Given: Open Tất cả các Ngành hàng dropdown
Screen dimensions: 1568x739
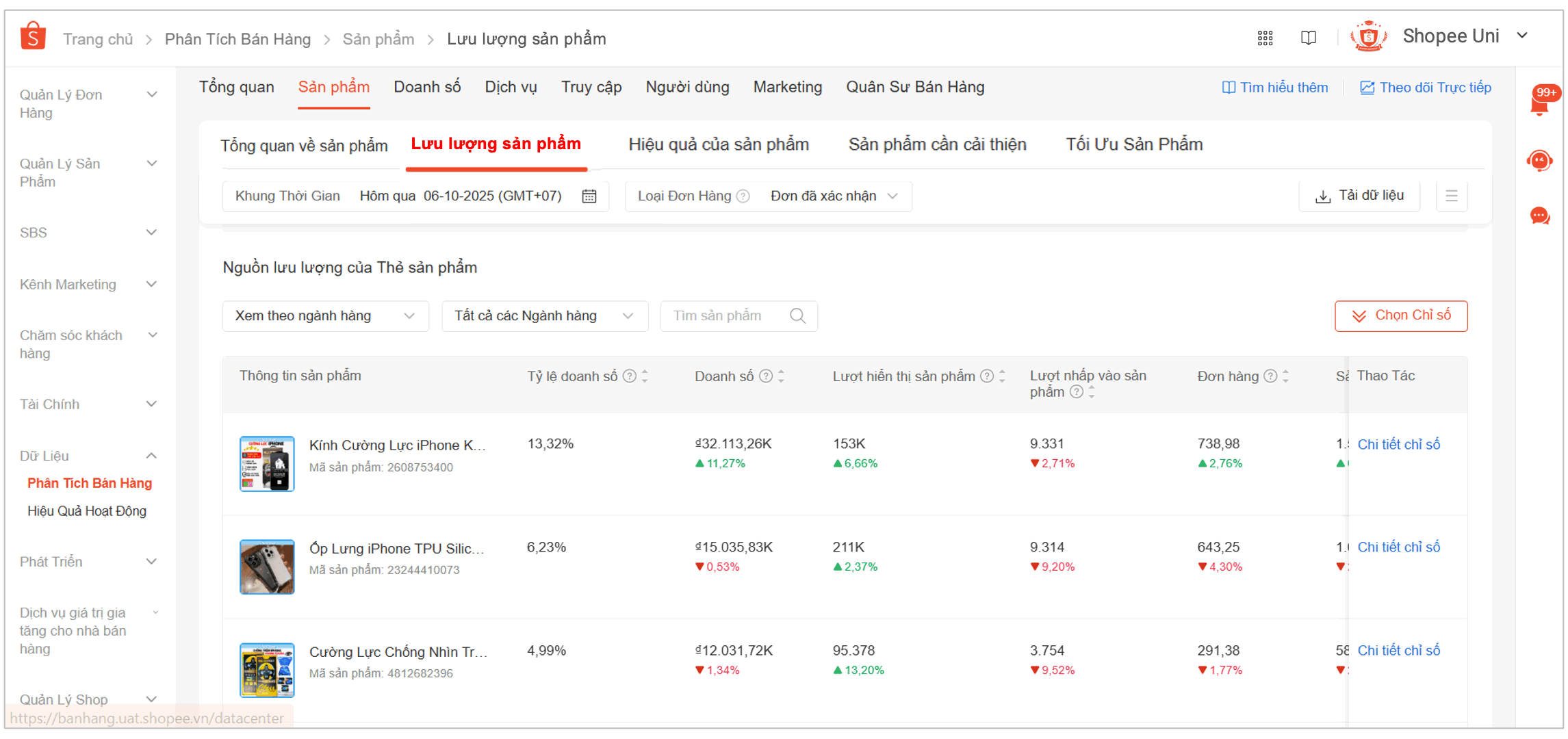Looking at the screenshot, I should pos(544,316).
